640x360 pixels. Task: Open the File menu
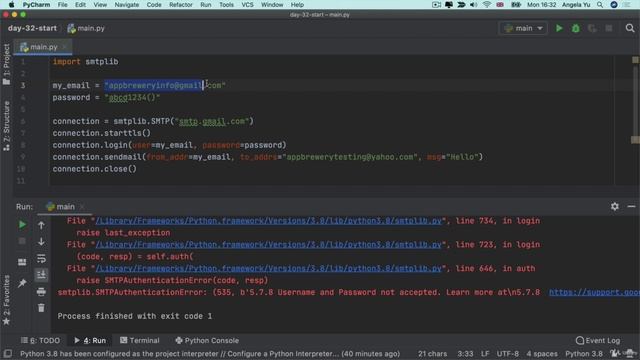(x=62, y=5)
